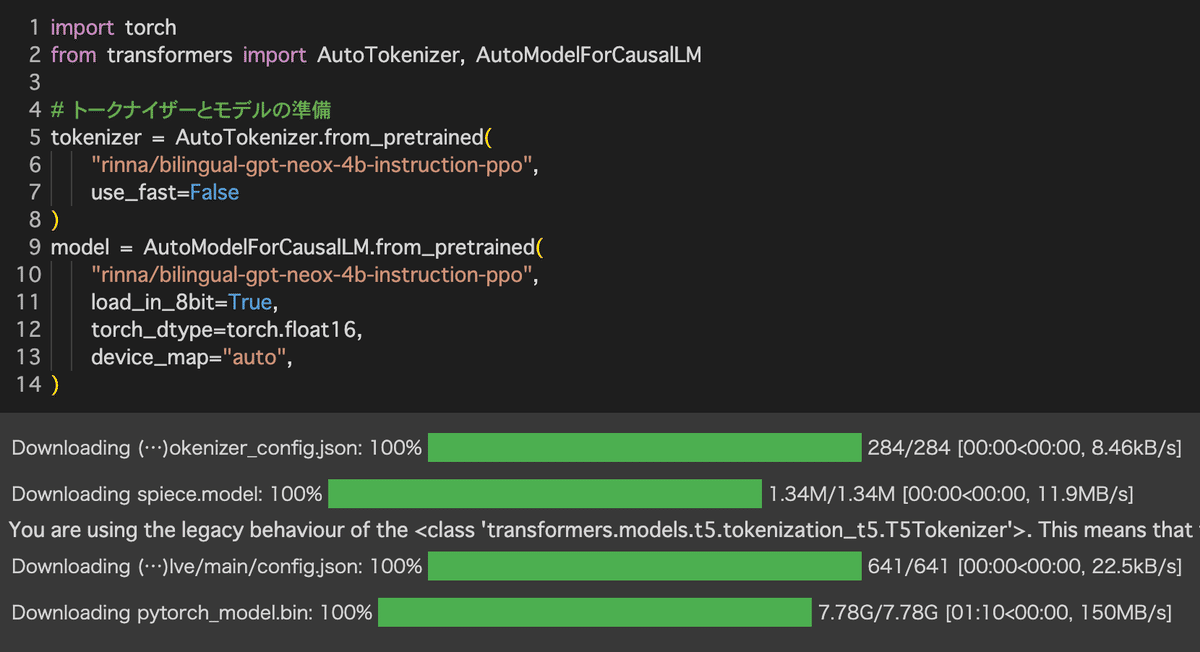Click line number 14 in gutter
This screenshot has height=652, width=1200.
(29, 384)
